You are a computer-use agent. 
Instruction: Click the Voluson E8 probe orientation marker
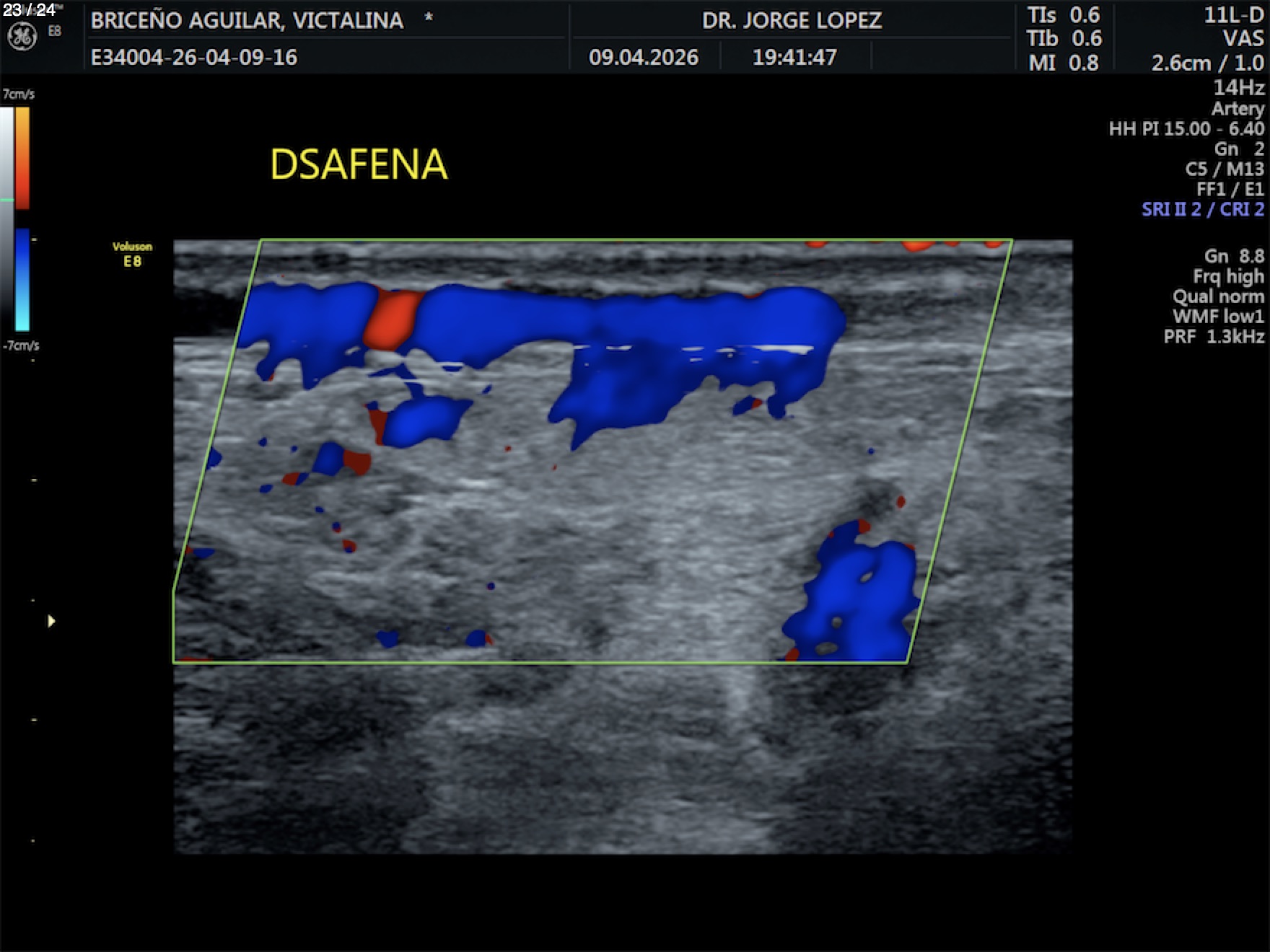132,254
